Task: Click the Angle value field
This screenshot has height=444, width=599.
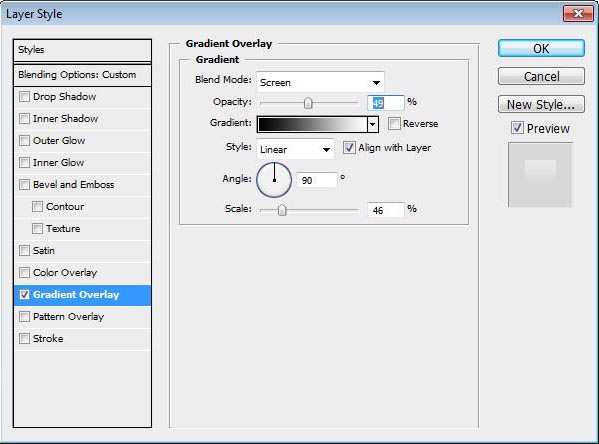Action: 317,180
